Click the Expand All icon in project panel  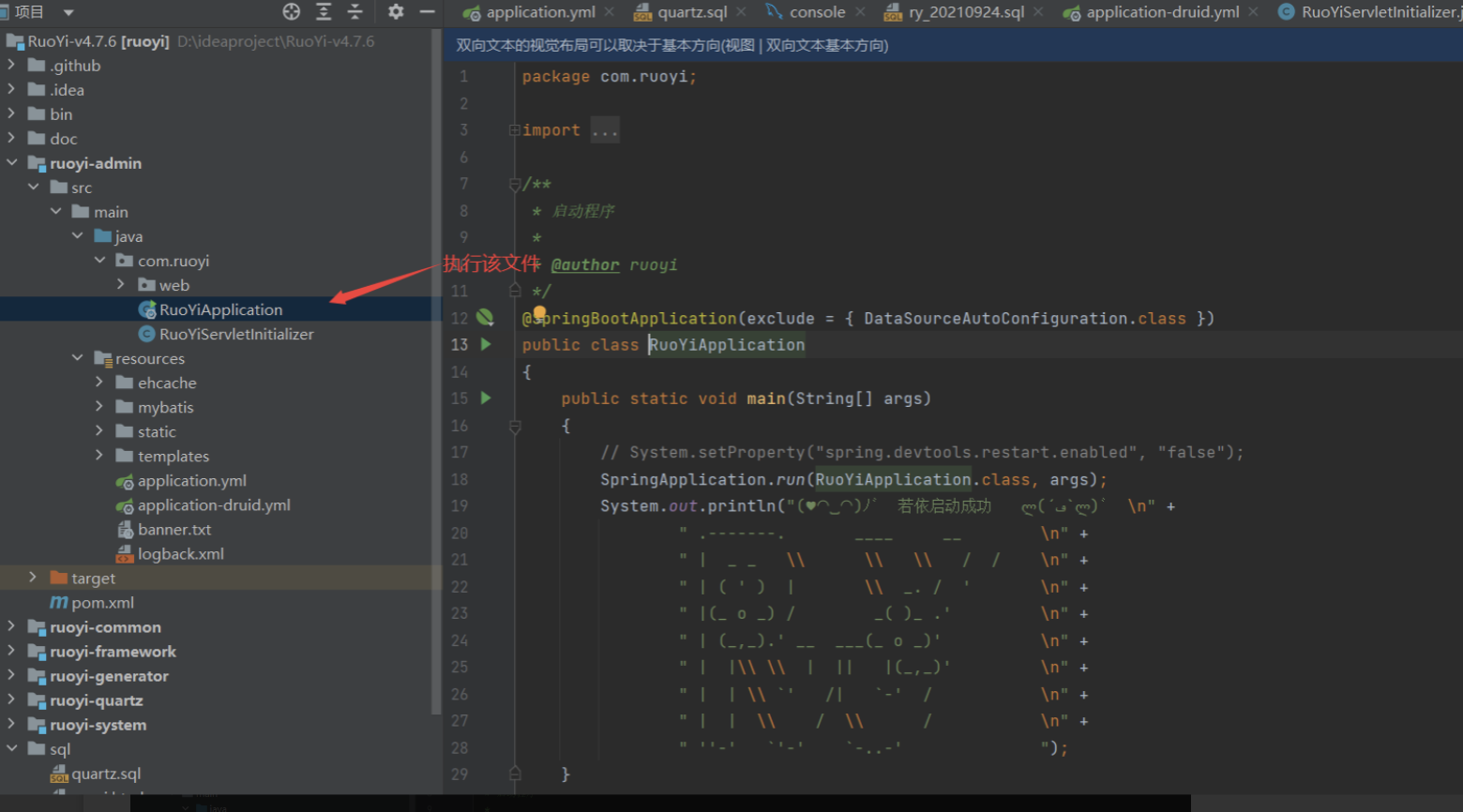point(324,11)
